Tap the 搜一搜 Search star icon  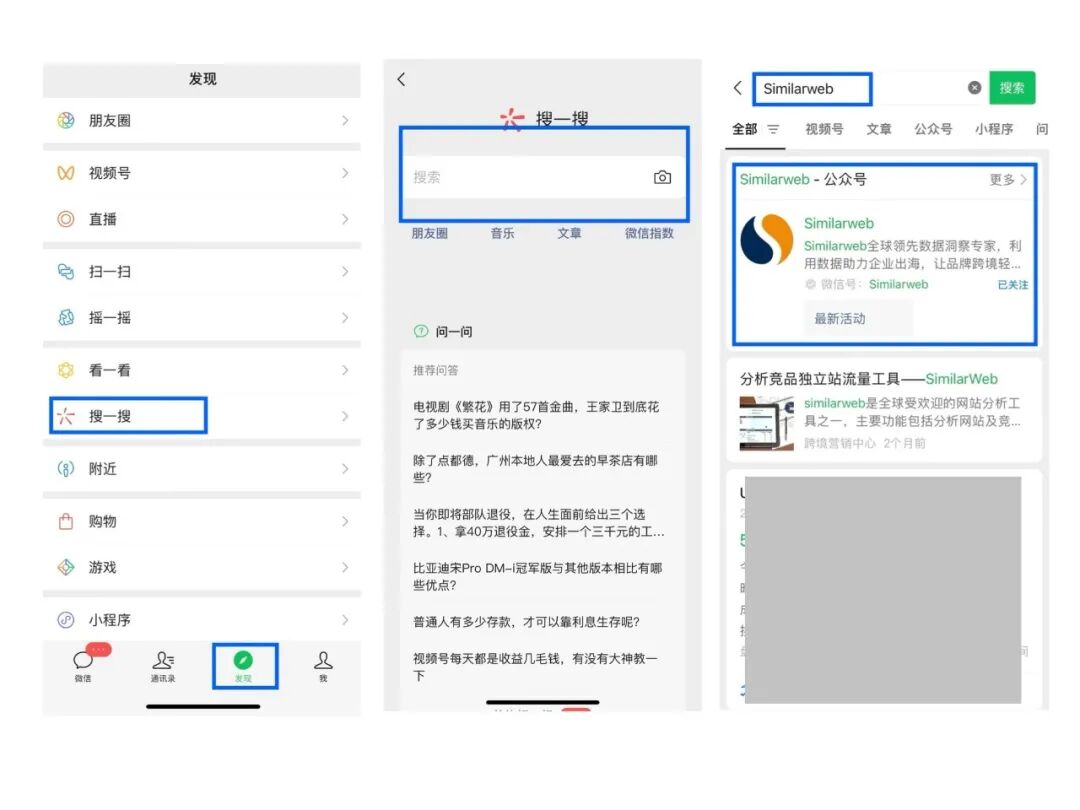tap(65, 416)
